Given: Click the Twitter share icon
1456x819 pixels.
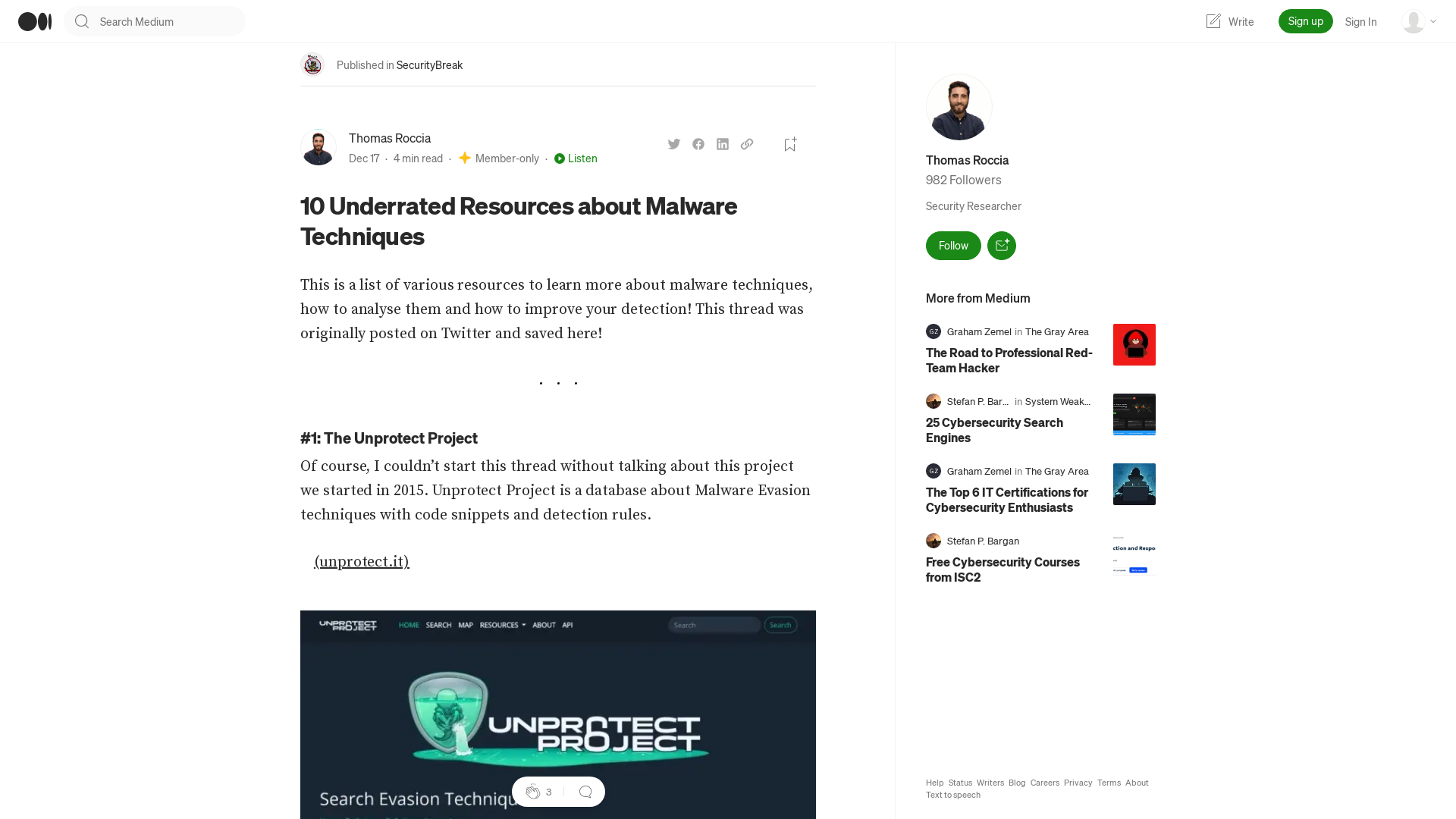Looking at the screenshot, I should [674, 144].
